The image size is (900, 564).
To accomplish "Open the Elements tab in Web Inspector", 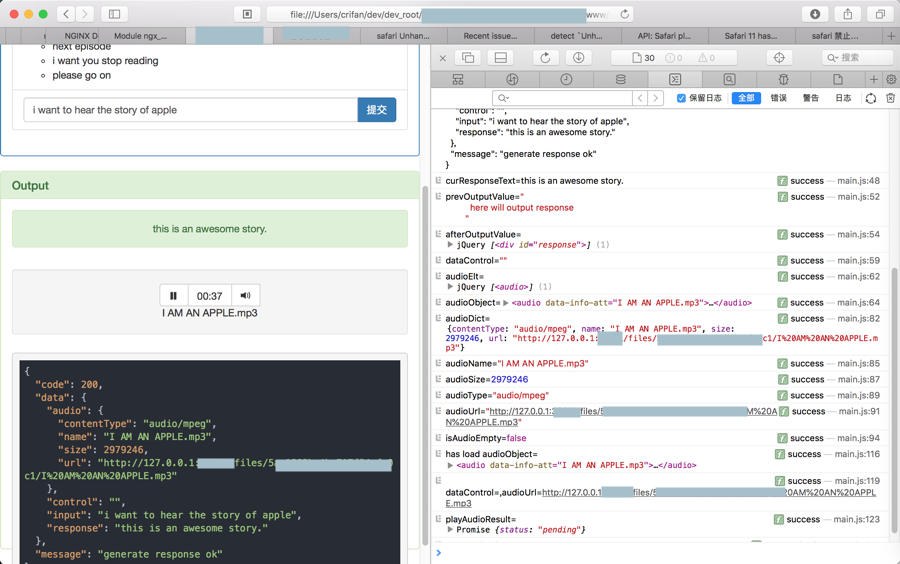I will [x=458, y=79].
